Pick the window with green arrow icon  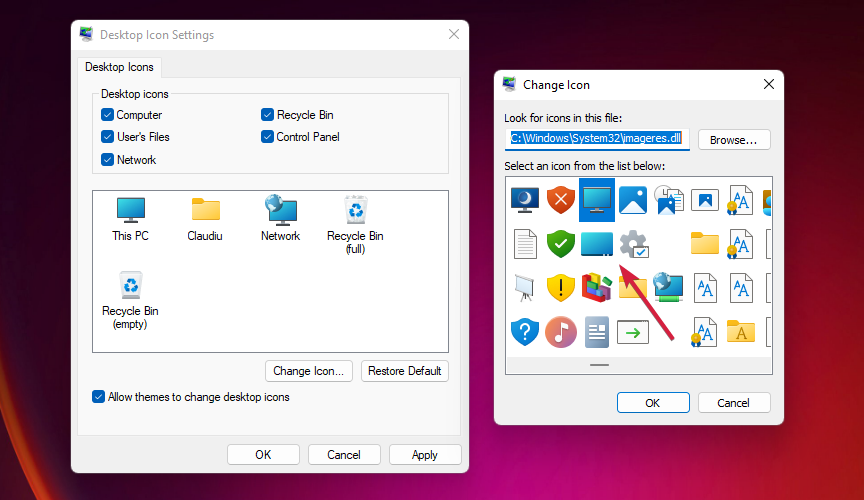[633, 332]
